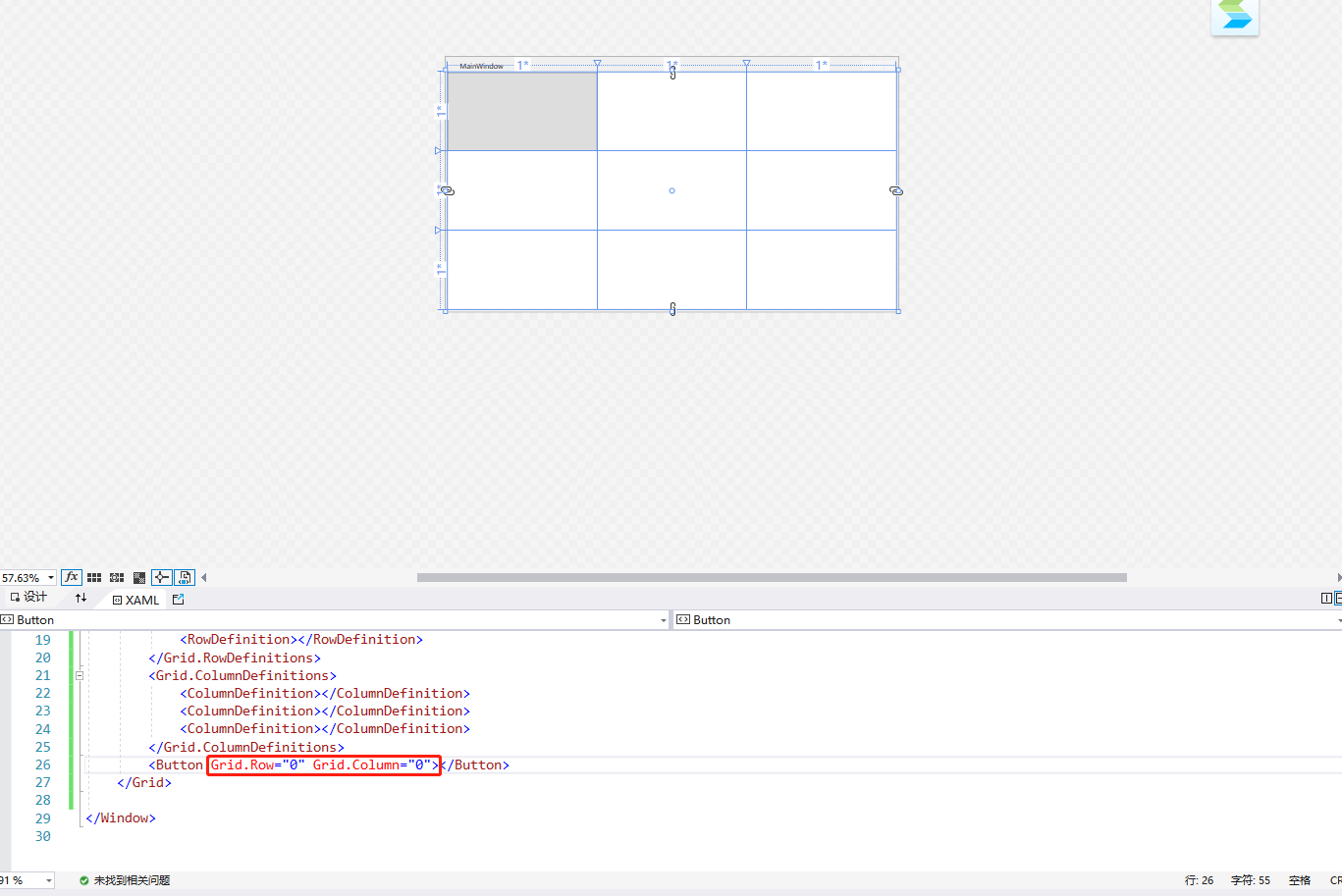Click the 行: 26 line indicator
This screenshot has width=1342, height=896.
[x=1199, y=880]
